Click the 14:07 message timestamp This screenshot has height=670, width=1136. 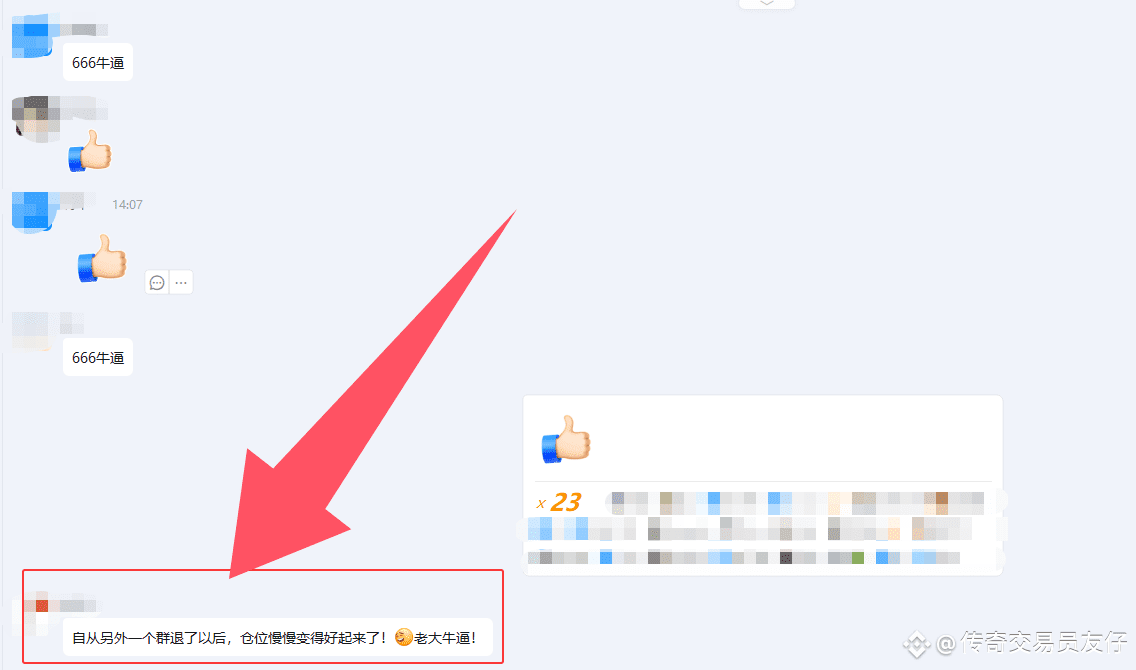click(128, 205)
